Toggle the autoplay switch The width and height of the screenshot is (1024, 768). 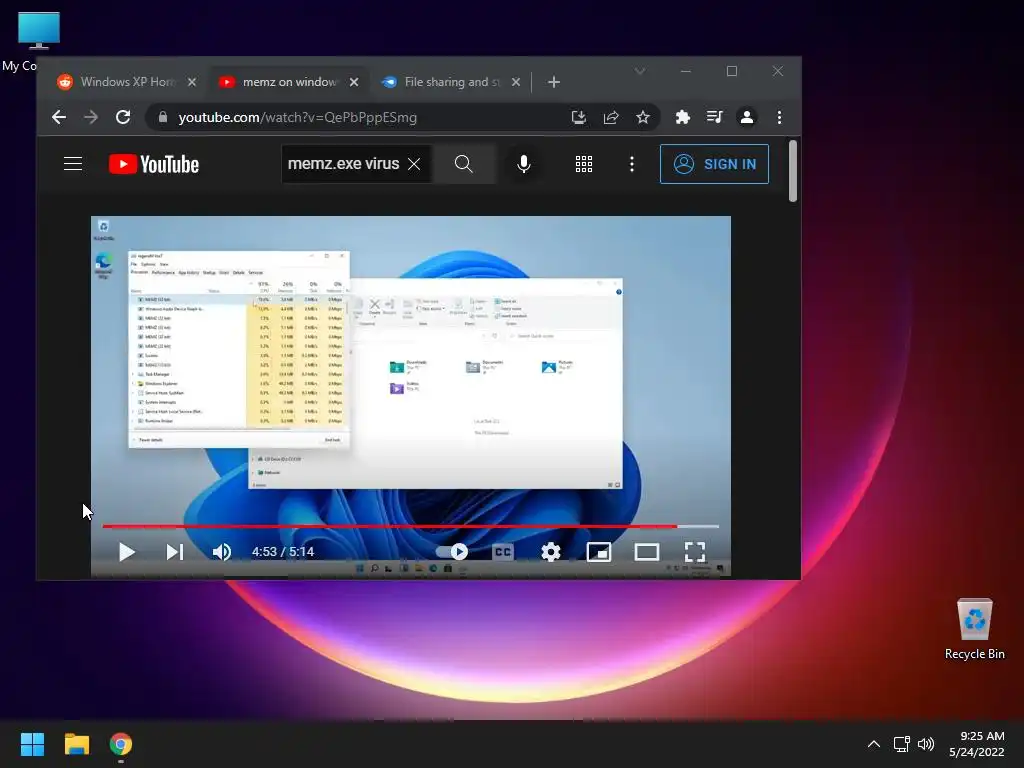[452, 552]
